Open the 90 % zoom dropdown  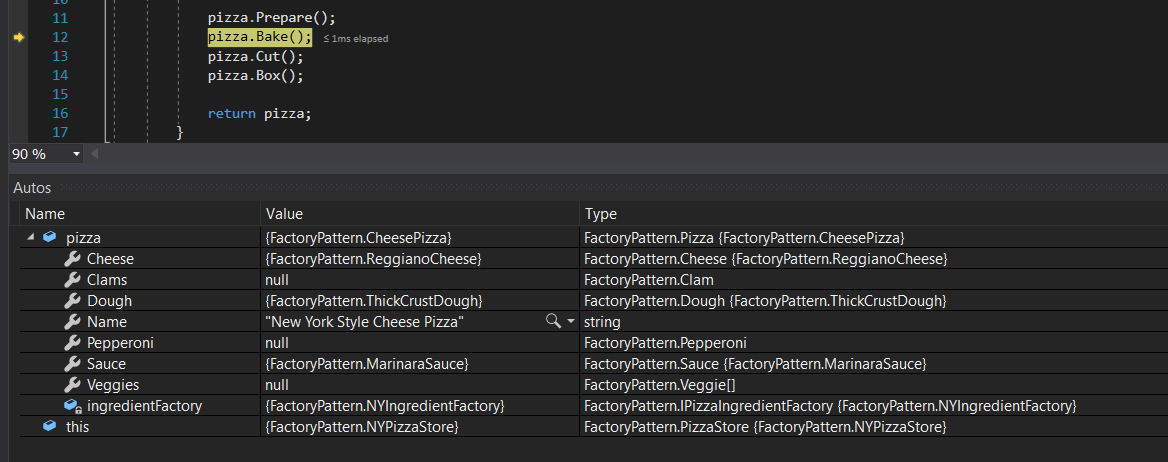(x=76, y=154)
